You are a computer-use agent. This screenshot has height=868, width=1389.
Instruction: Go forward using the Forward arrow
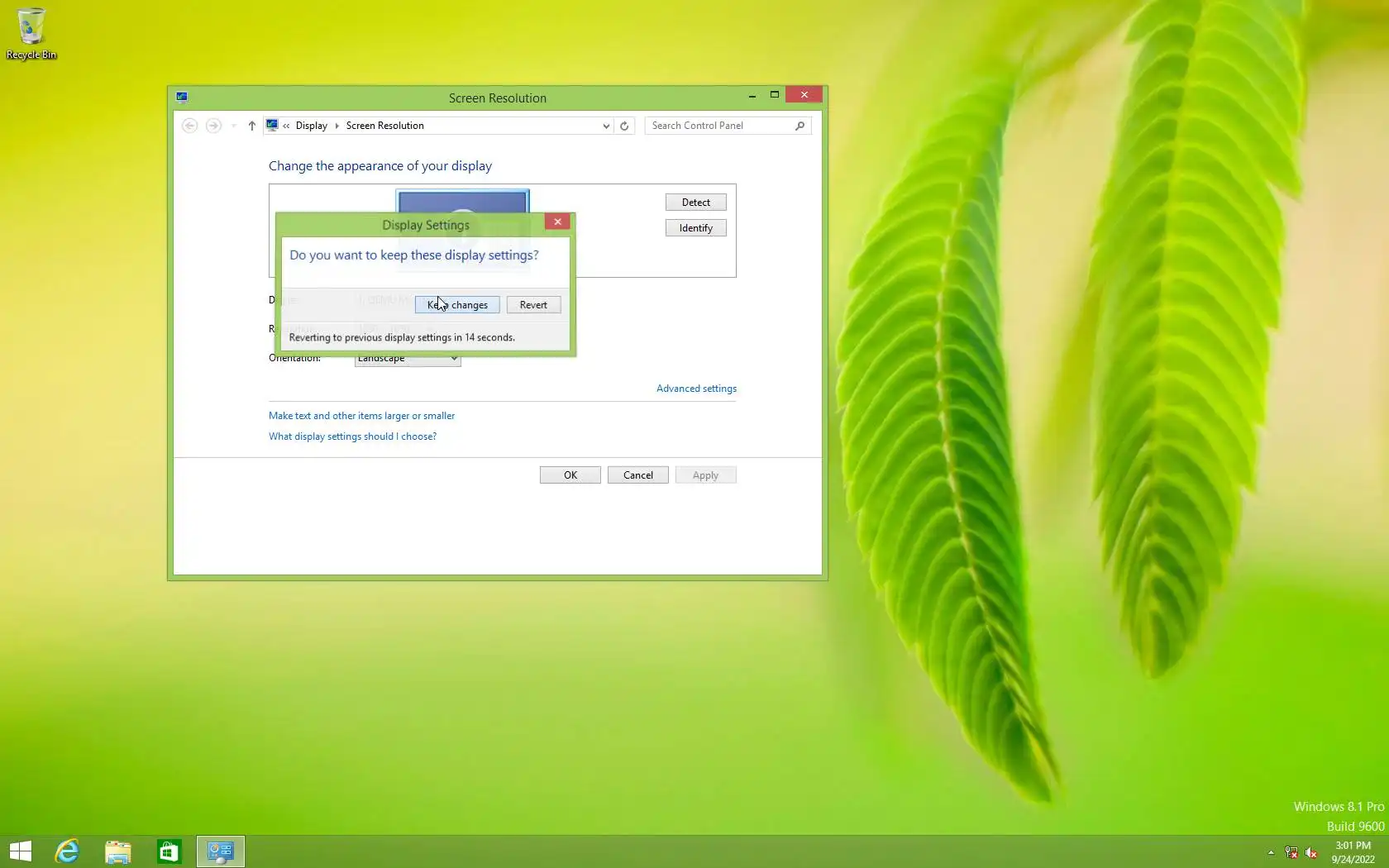tap(213, 126)
